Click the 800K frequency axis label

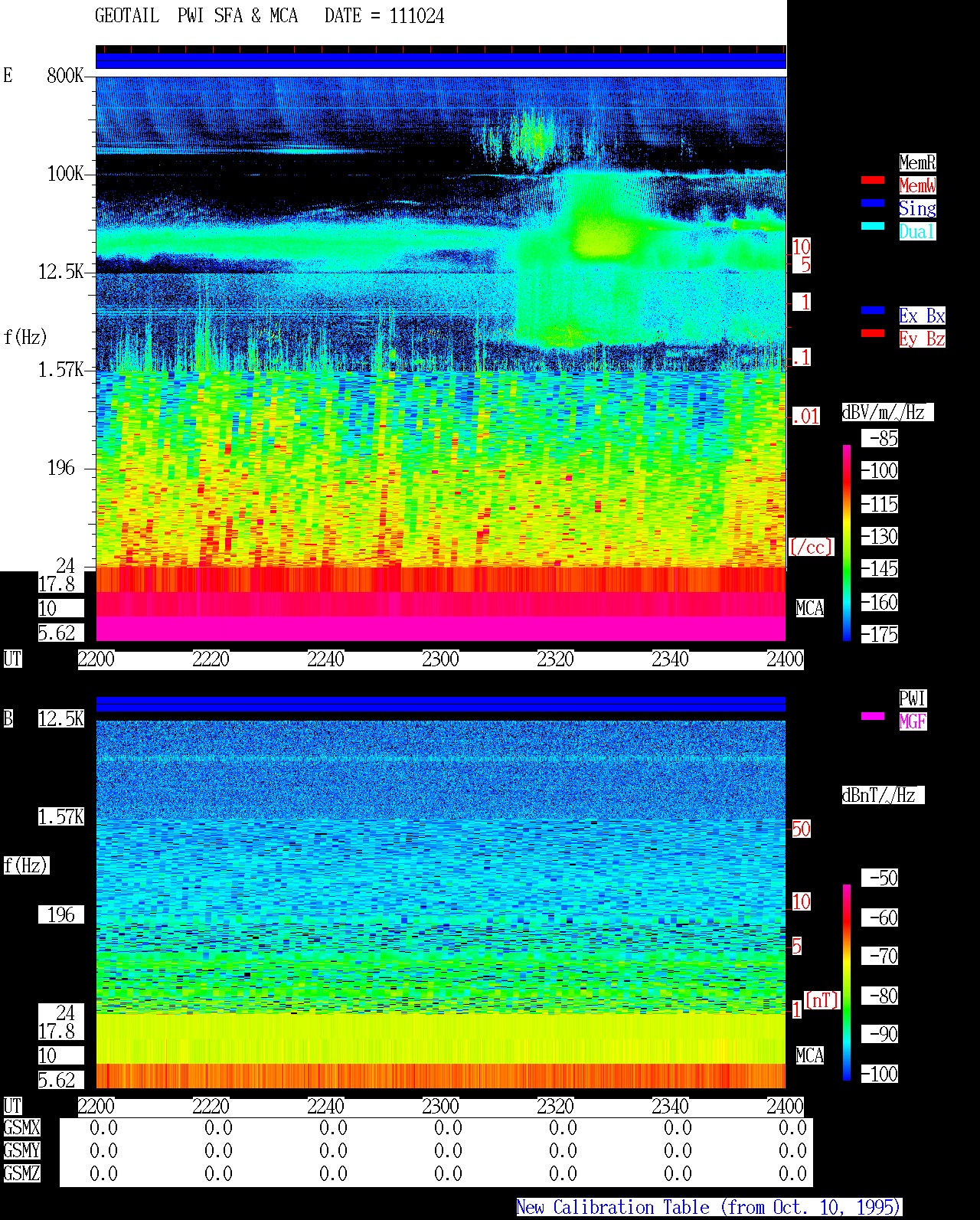click(65, 76)
